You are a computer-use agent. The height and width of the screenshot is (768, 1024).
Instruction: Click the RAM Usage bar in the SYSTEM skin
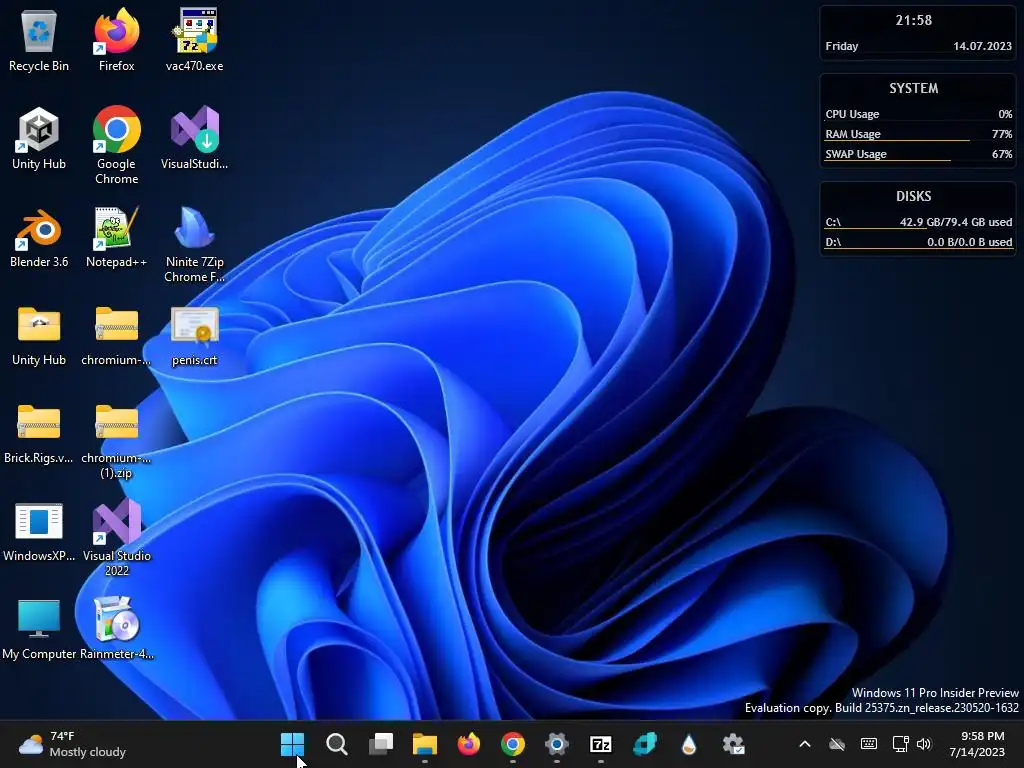pyautogui.click(x=918, y=135)
